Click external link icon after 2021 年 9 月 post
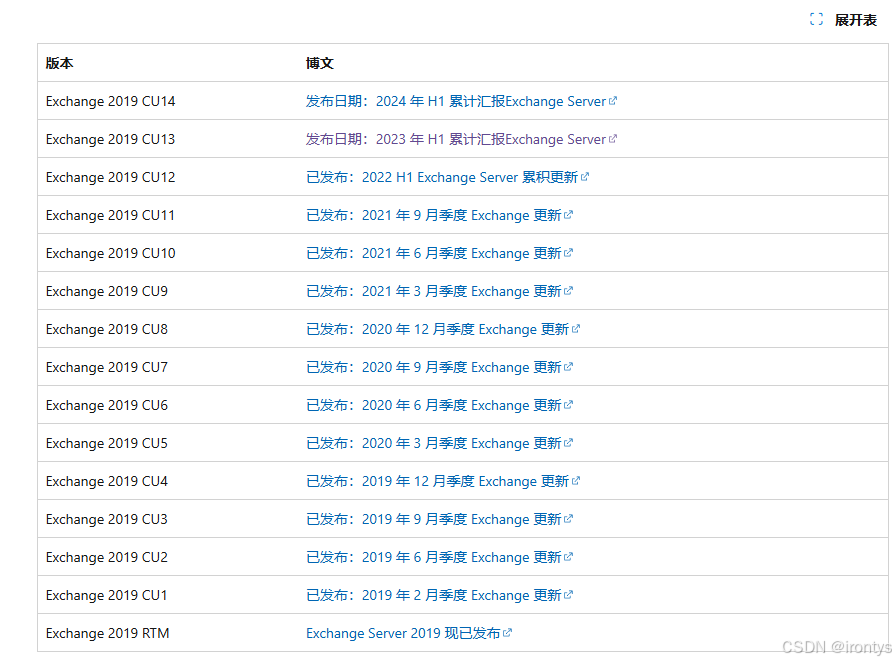The height and width of the screenshot is (662, 896). click(x=568, y=215)
